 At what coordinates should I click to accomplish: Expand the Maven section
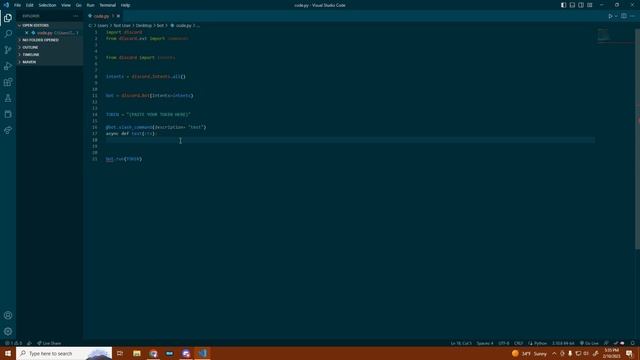(50, 62)
